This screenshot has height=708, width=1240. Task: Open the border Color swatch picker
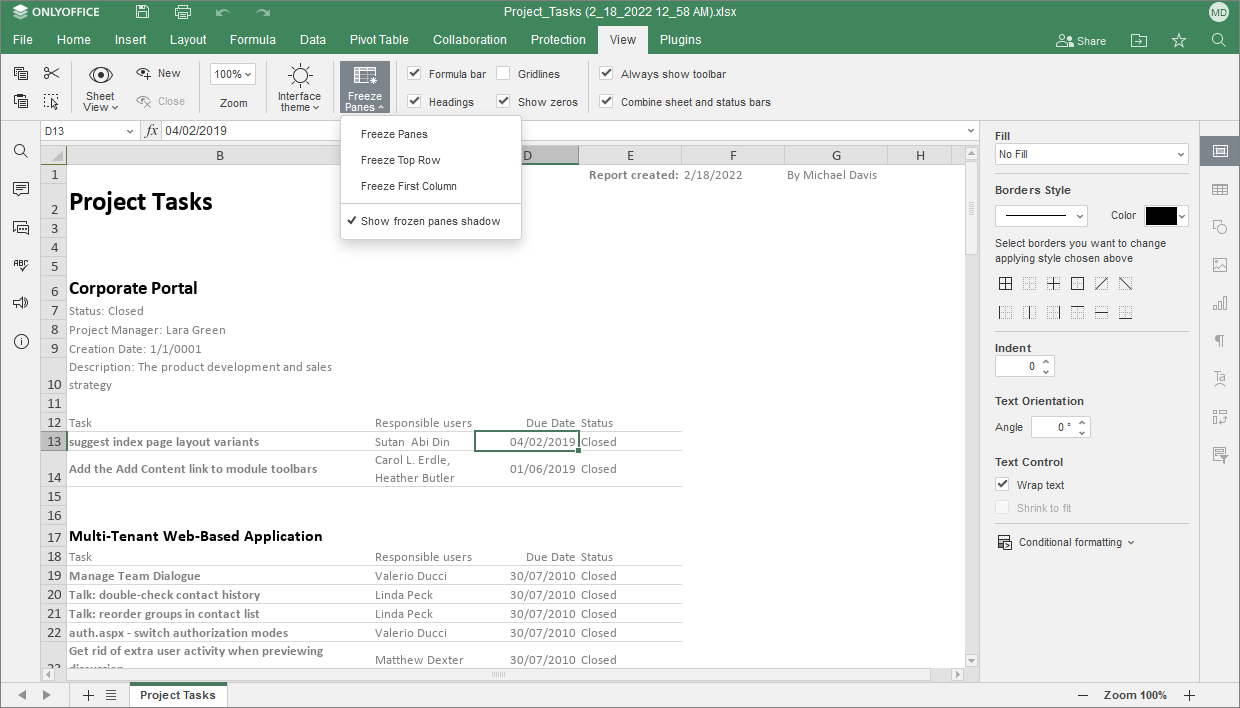click(x=1165, y=215)
